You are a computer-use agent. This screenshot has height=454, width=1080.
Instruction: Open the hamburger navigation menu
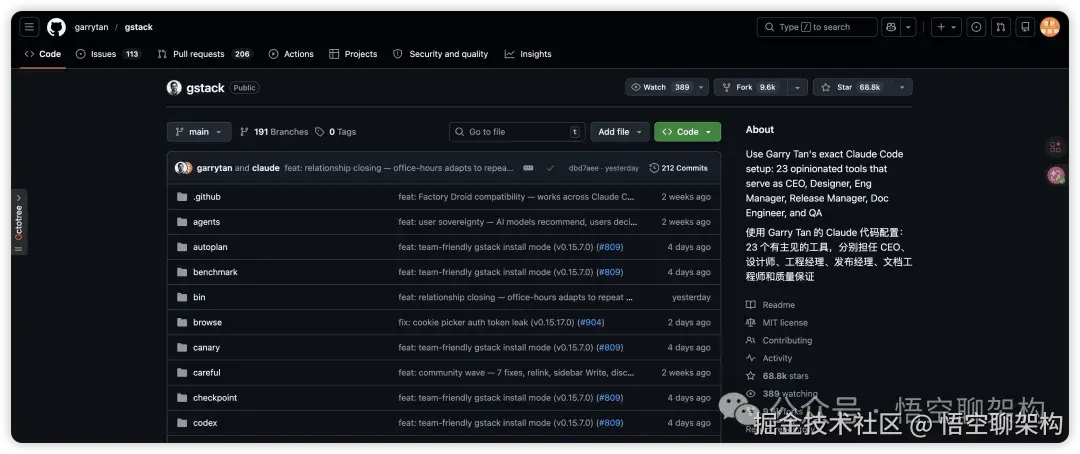(x=29, y=27)
